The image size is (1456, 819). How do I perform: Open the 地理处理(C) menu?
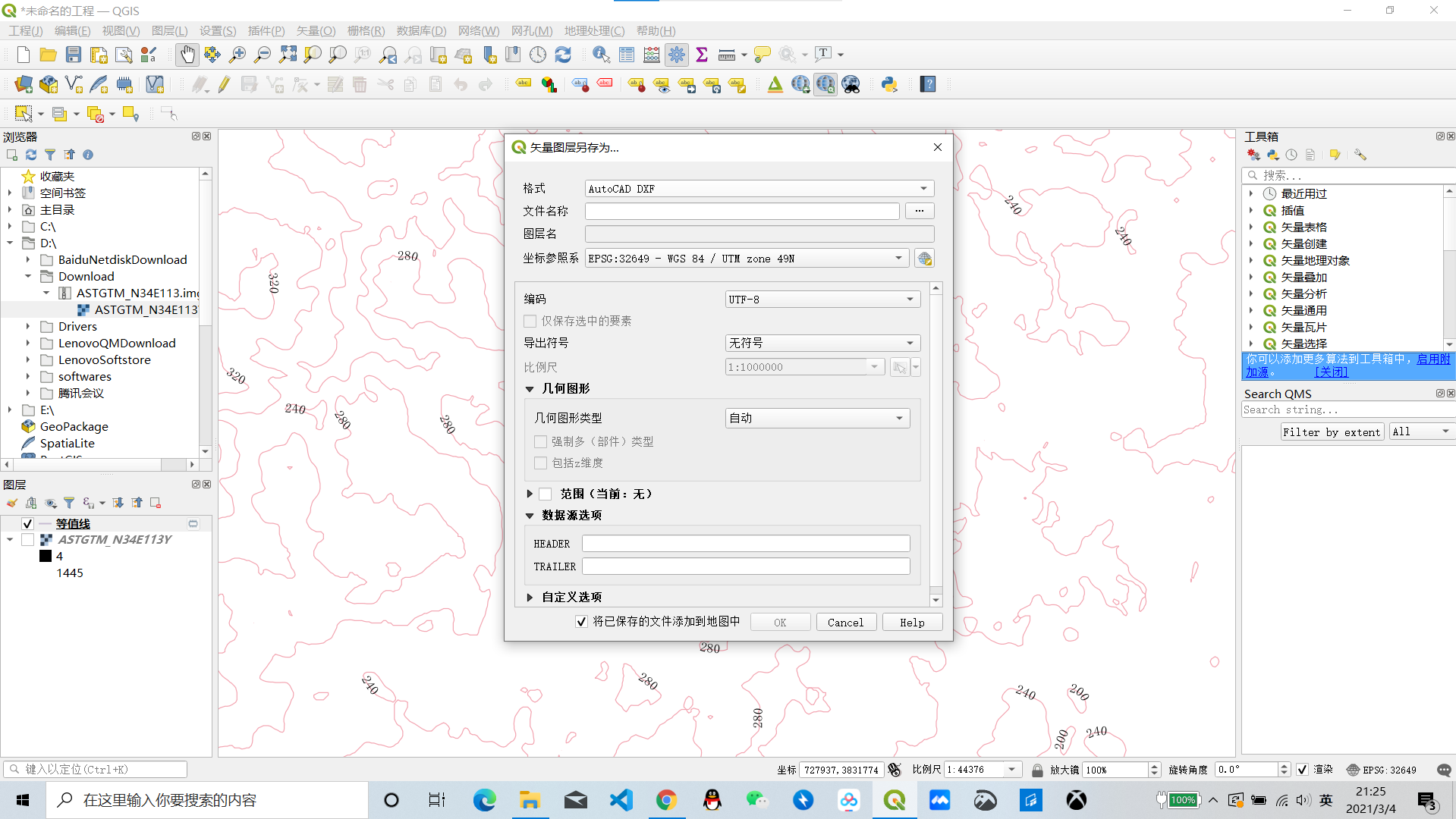(x=596, y=30)
